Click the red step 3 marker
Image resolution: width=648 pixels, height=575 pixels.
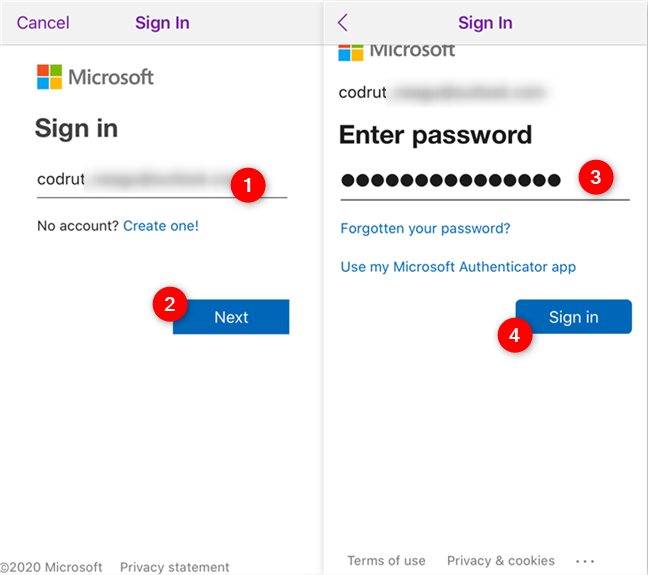[x=596, y=177]
